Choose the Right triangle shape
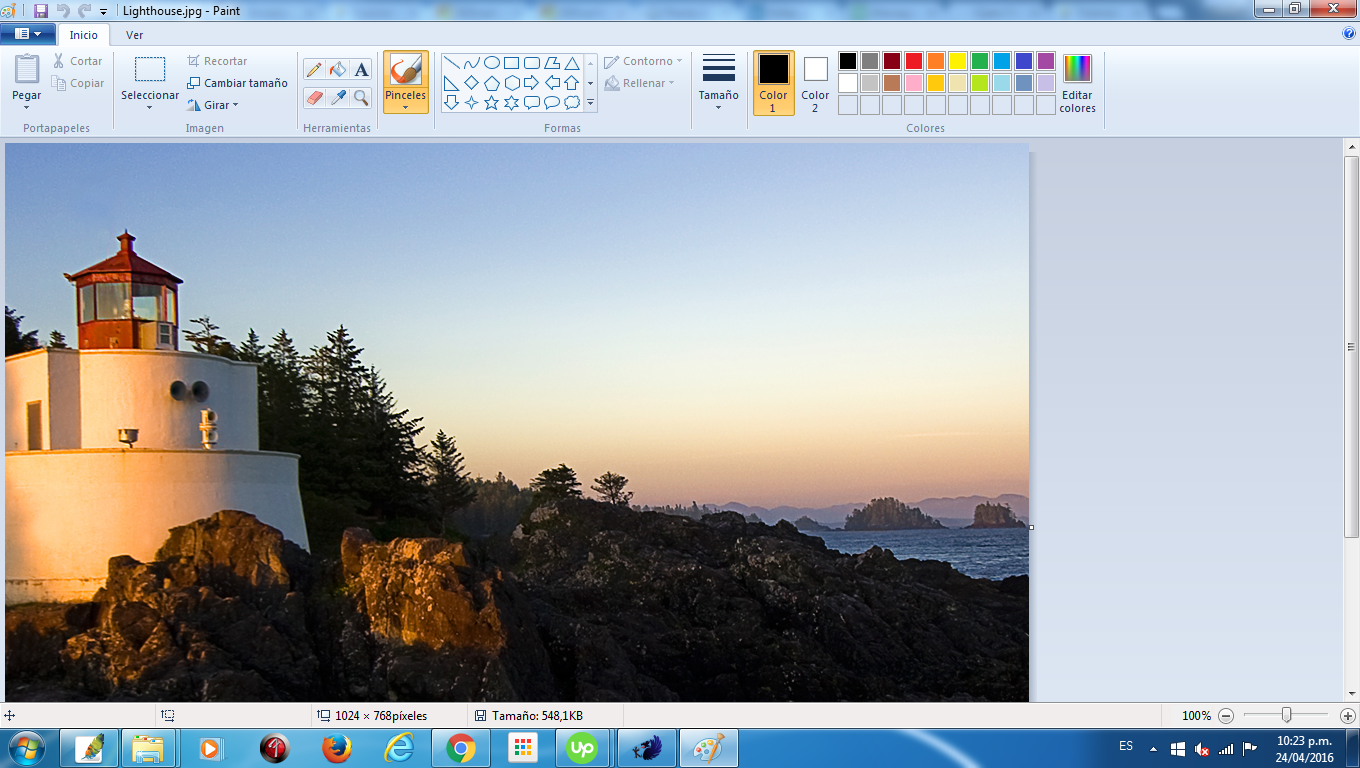Screen dimensions: 1360x768 click(x=452, y=83)
